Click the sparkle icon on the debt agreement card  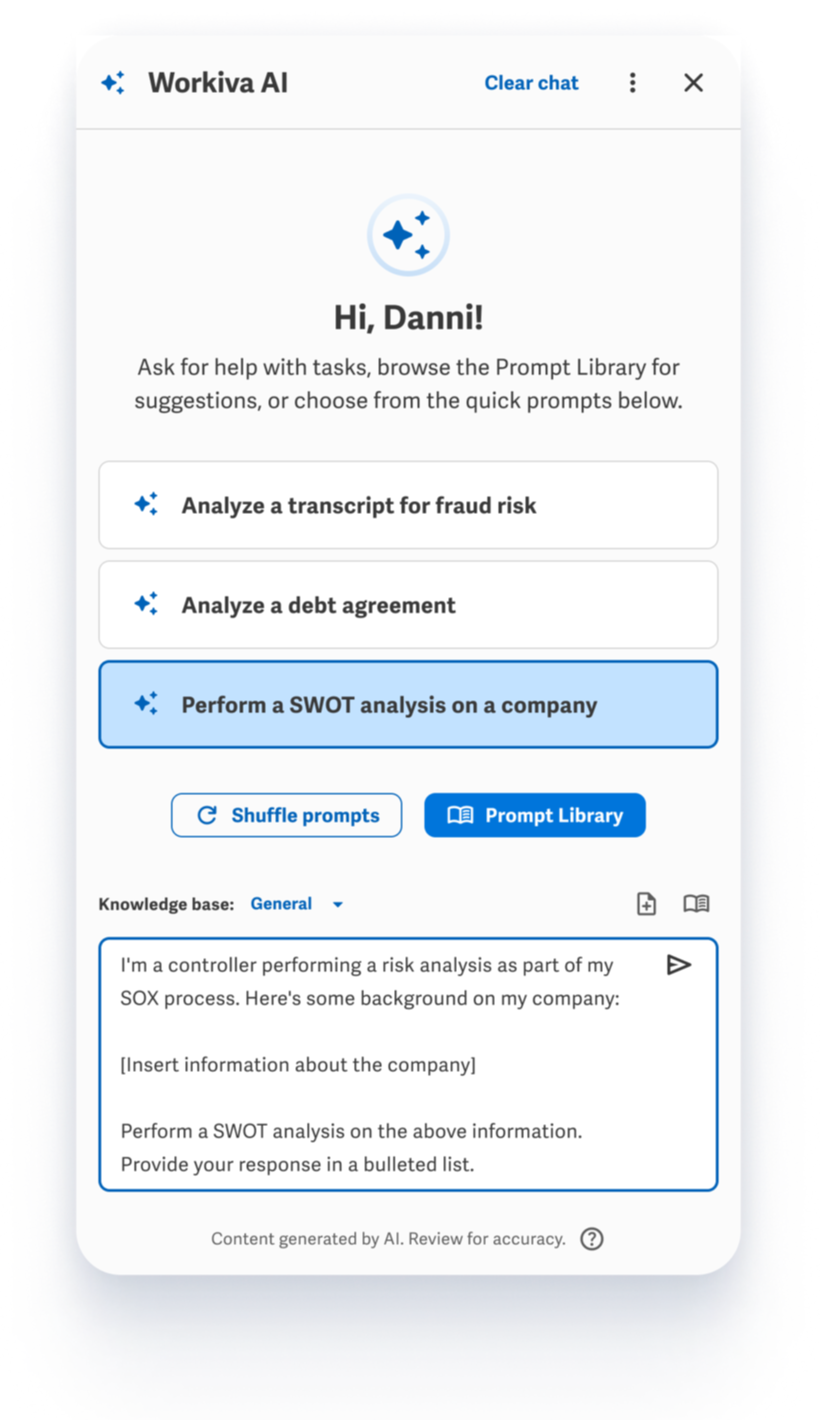click(146, 605)
